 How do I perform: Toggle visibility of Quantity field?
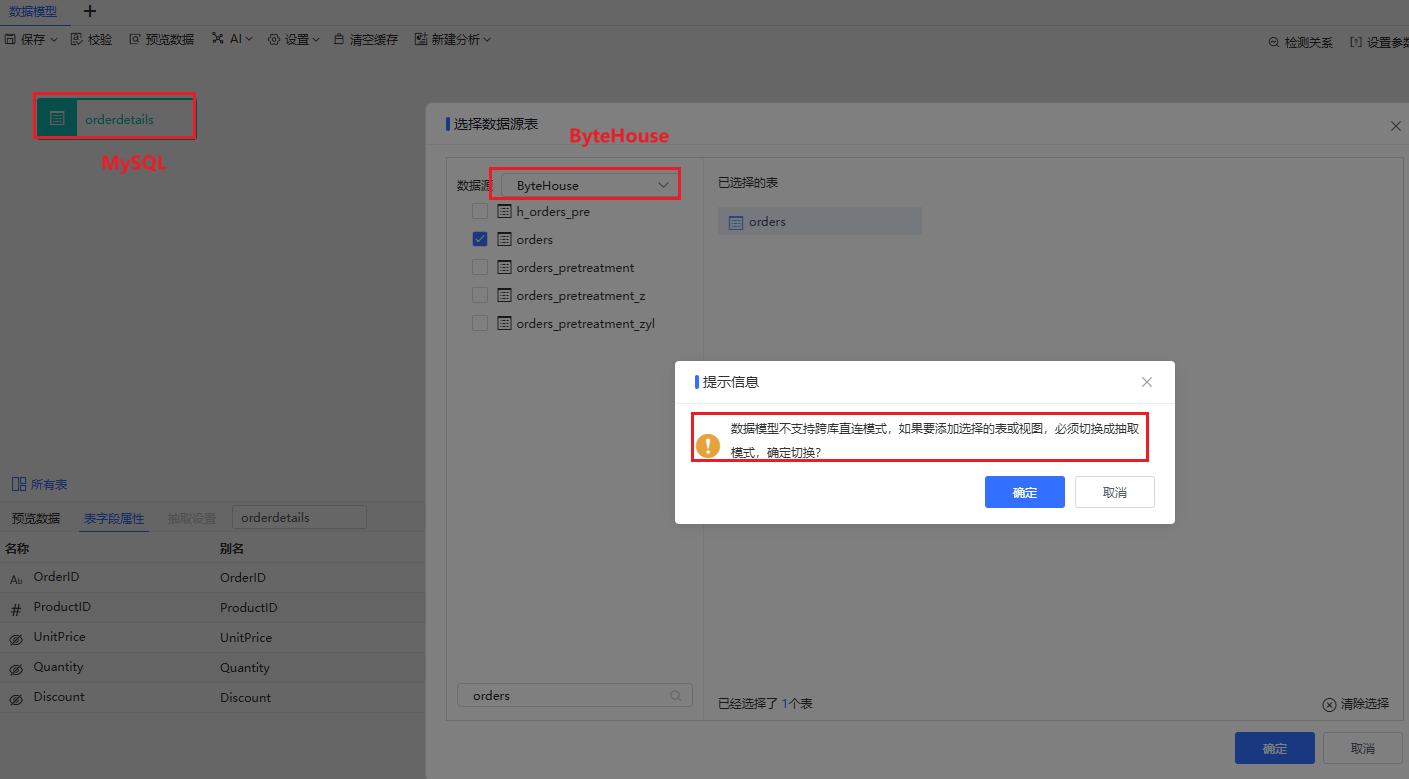click(x=16, y=669)
